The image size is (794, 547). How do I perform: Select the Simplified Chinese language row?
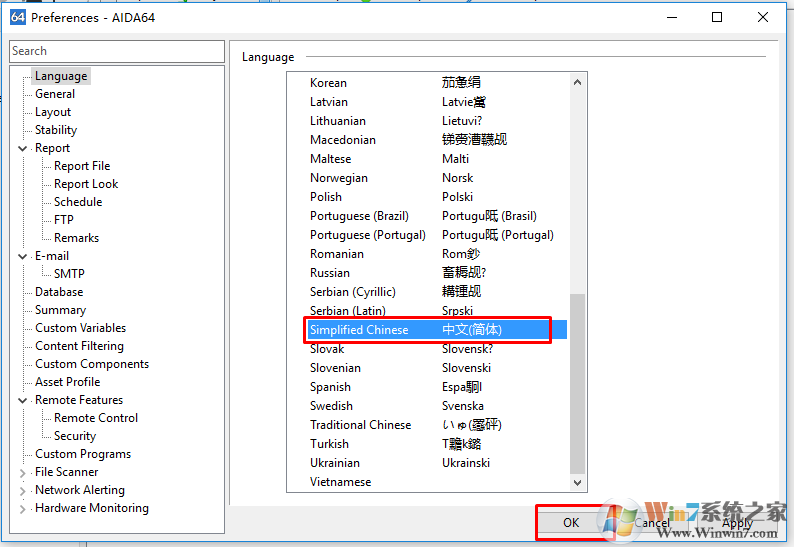click(x=438, y=330)
